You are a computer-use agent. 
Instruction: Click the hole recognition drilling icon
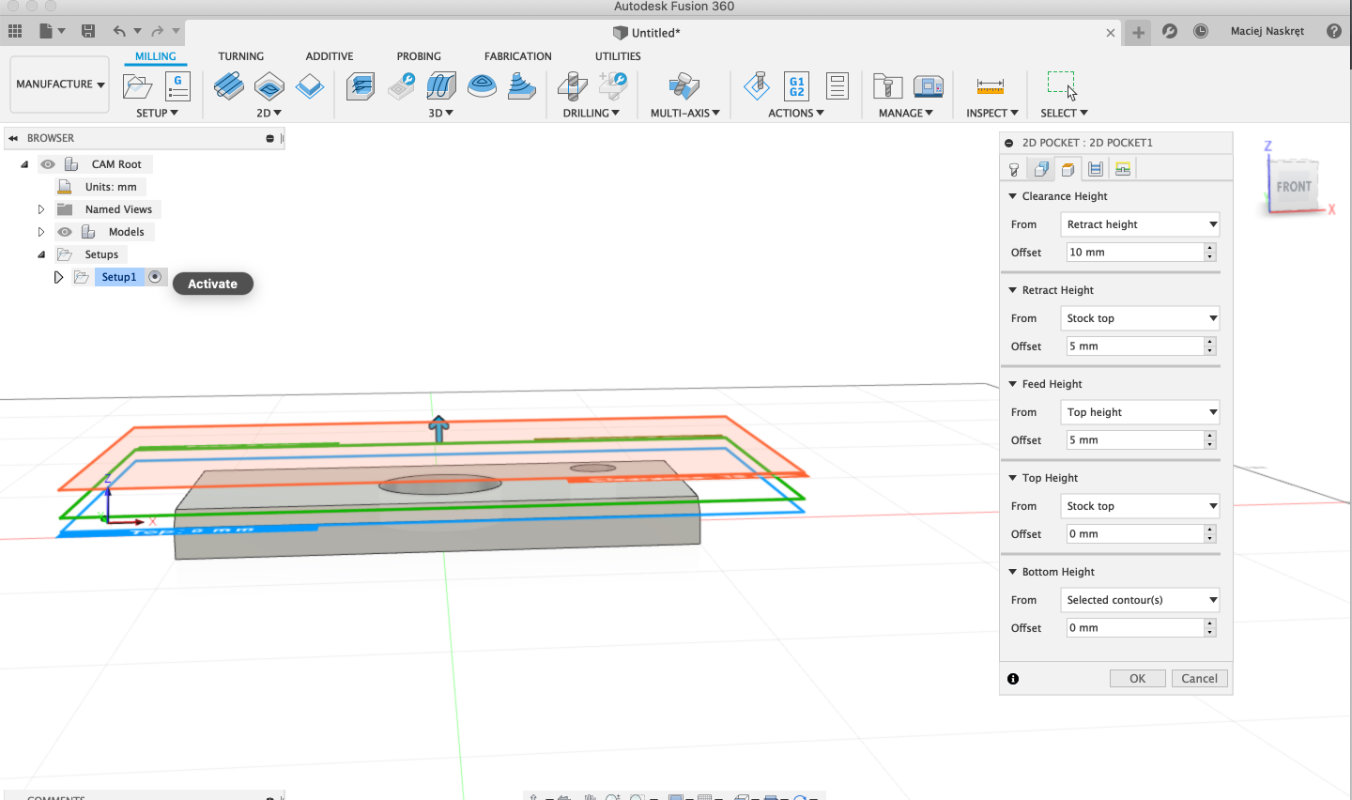[613, 86]
